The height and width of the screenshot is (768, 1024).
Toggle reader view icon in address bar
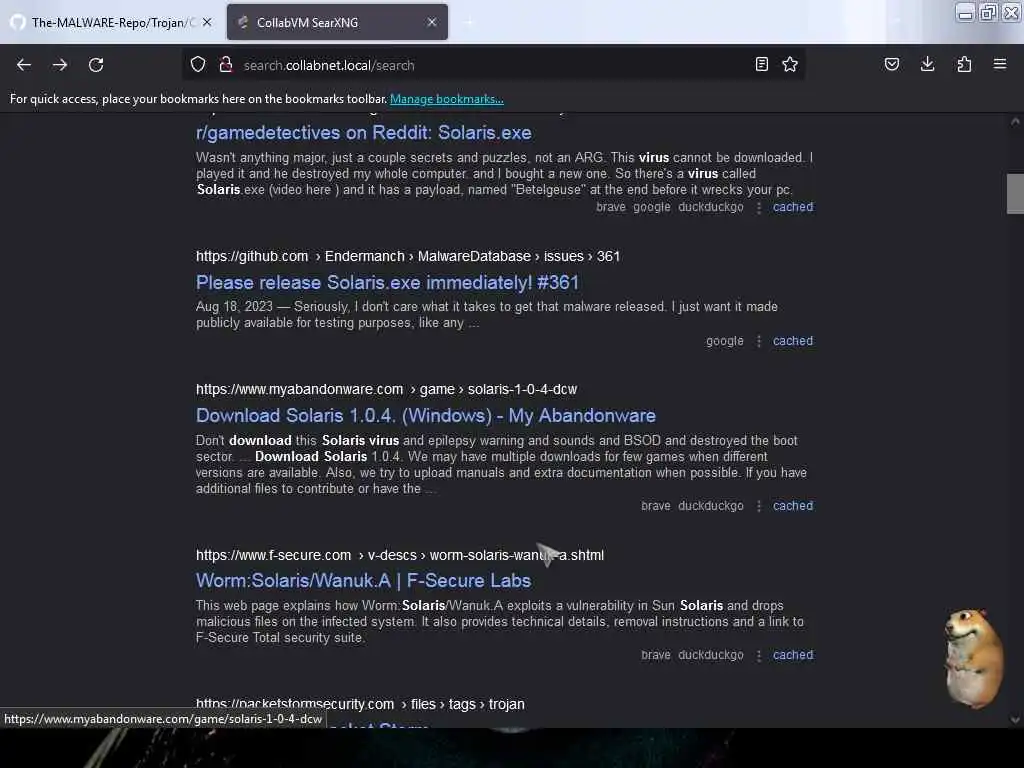click(761, 65)
